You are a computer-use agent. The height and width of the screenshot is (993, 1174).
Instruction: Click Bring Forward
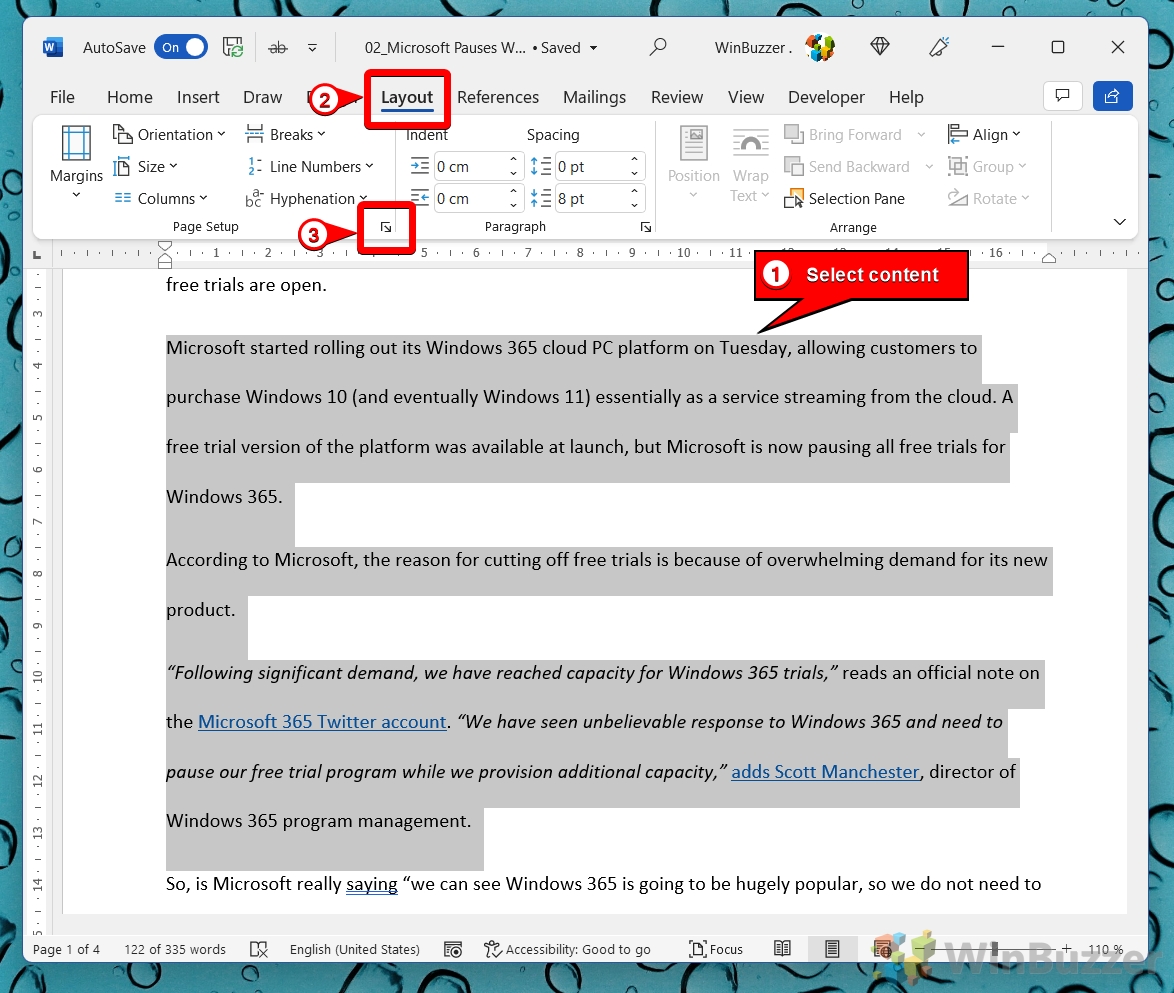[843, 135]
